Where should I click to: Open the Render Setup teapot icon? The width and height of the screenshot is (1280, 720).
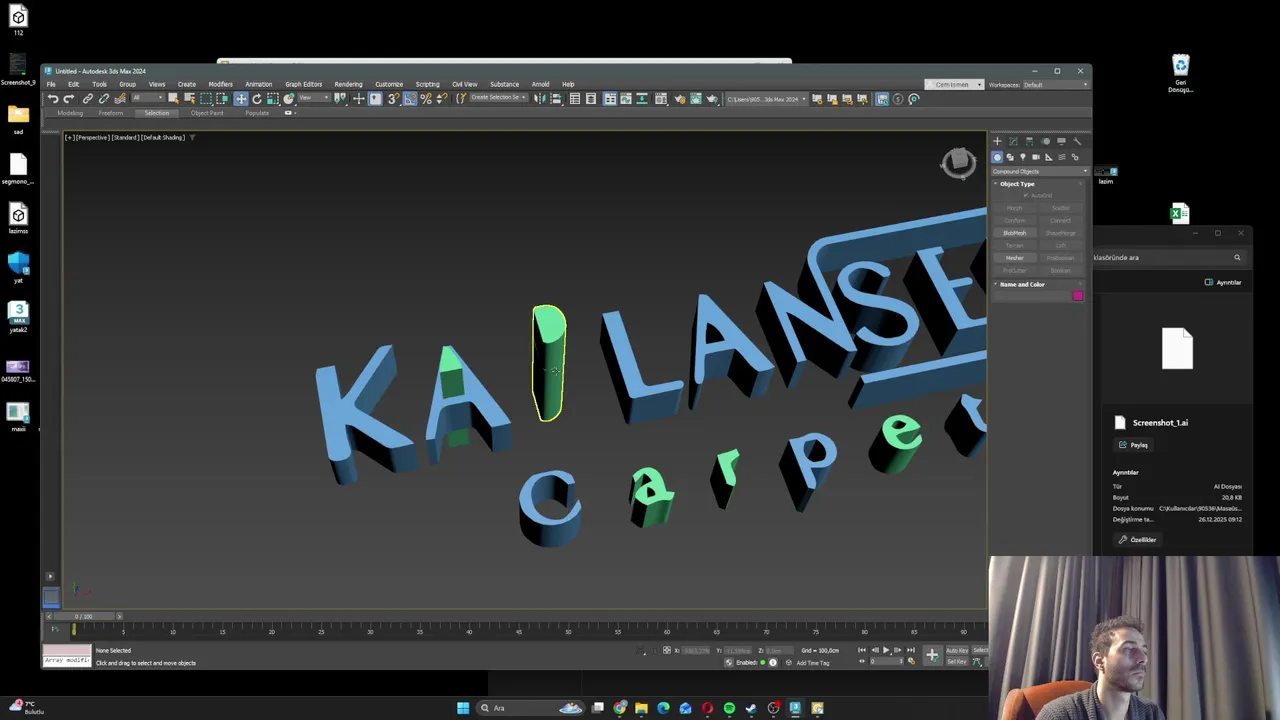680,98
